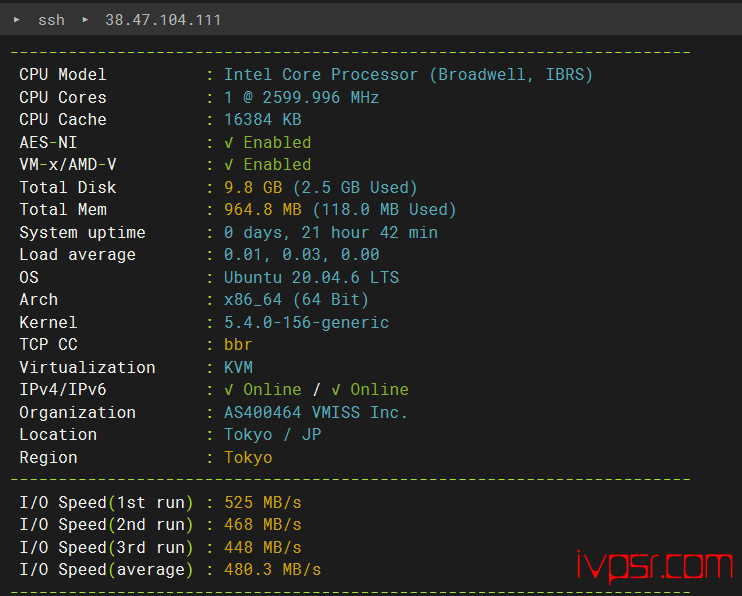
Task: Select the ssh breadcrumb label
Action: [x=50, y=20]
